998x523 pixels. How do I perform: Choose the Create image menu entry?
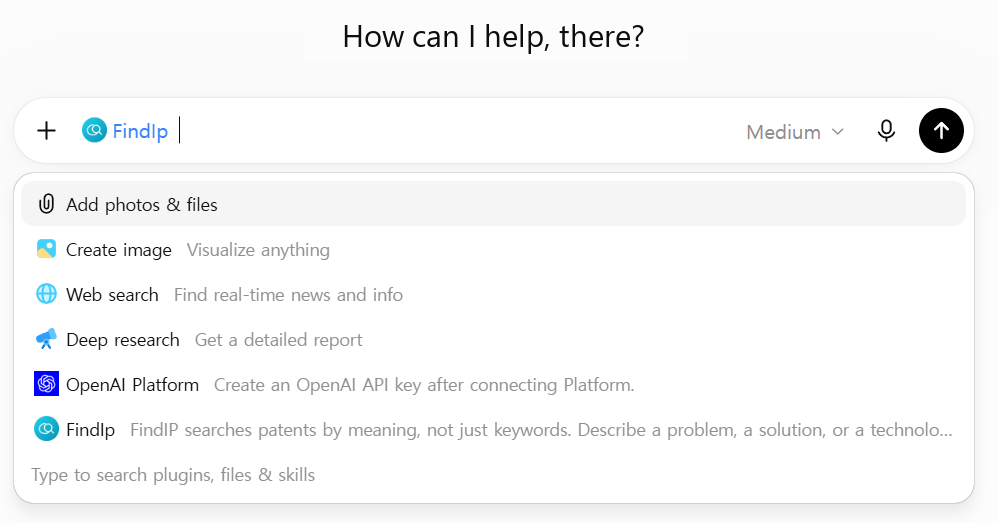pos(493,249)
